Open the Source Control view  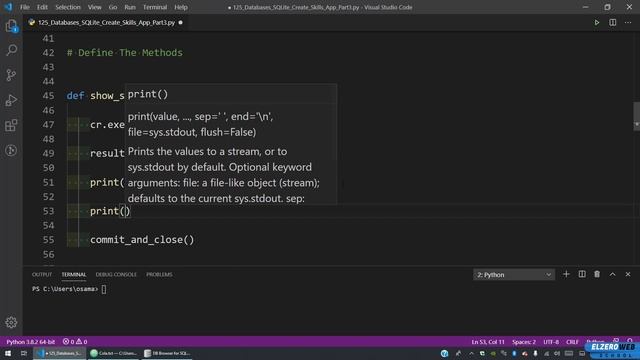(x=11, y=75)
